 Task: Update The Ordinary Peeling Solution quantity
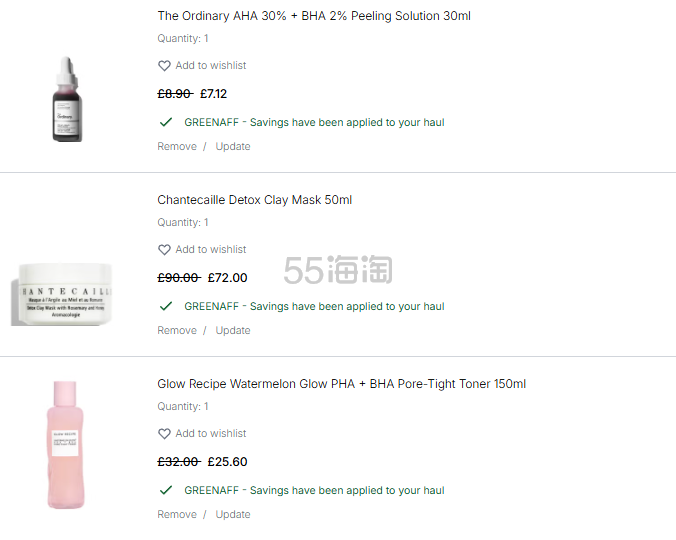point(233,146)
